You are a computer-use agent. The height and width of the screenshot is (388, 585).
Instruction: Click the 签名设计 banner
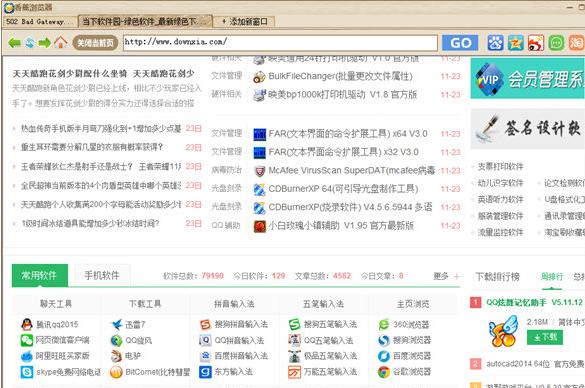527,129
